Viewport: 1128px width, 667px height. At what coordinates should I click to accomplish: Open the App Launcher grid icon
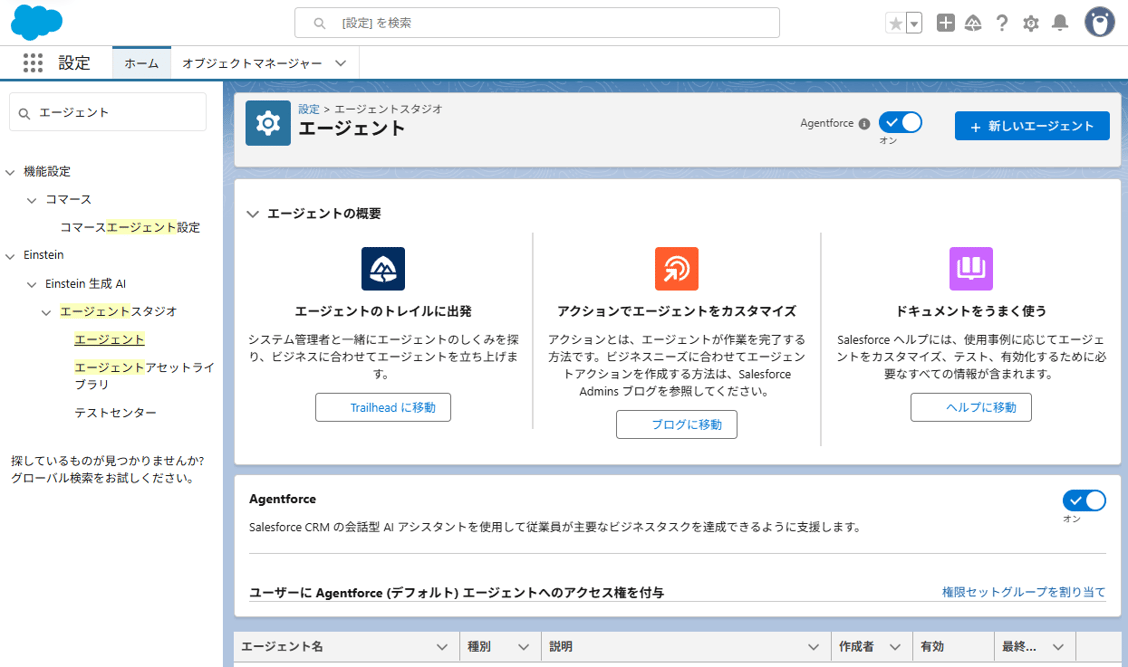[33, 63]
